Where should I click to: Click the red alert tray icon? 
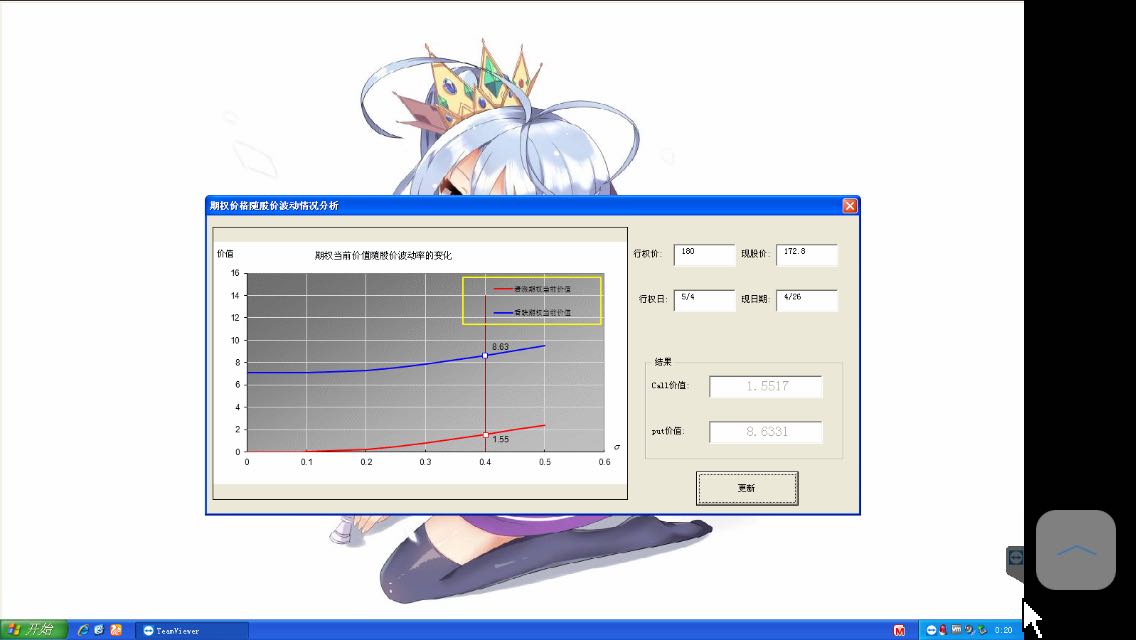tap(943, 630)
